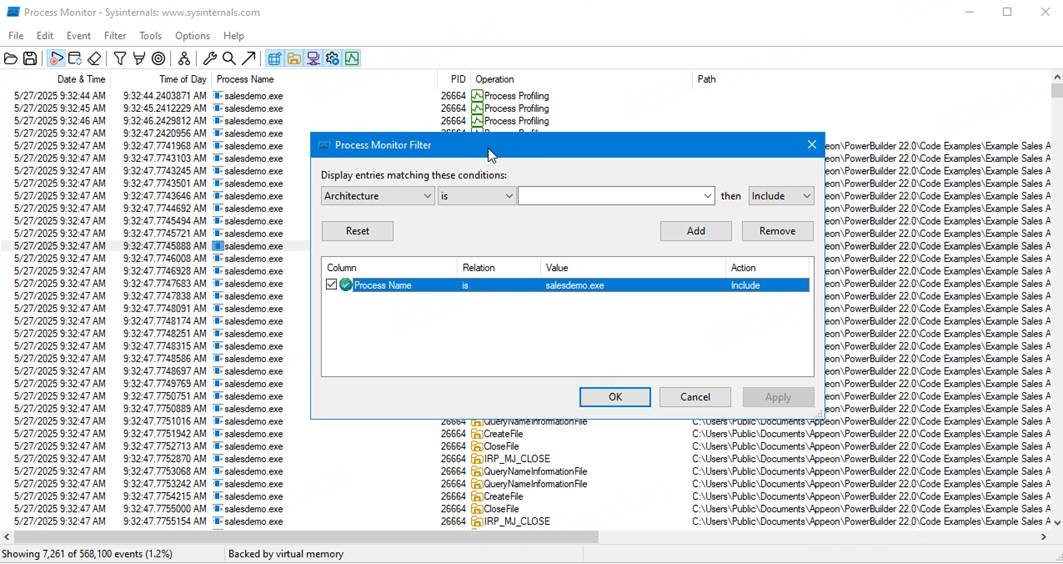The height and width of the screenshot is (564, 1063).
Task: Open the File menu
Action: pyautogui.click(x=16, y=36)
